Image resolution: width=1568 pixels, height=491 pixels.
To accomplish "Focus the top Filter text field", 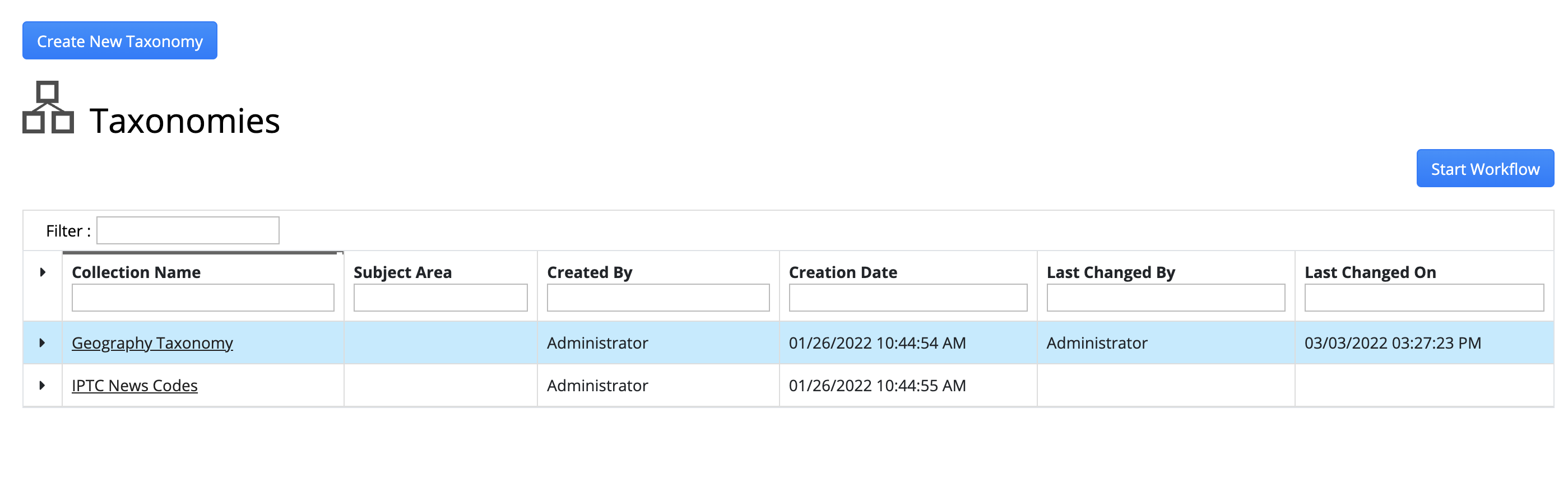I will point(188,231).
